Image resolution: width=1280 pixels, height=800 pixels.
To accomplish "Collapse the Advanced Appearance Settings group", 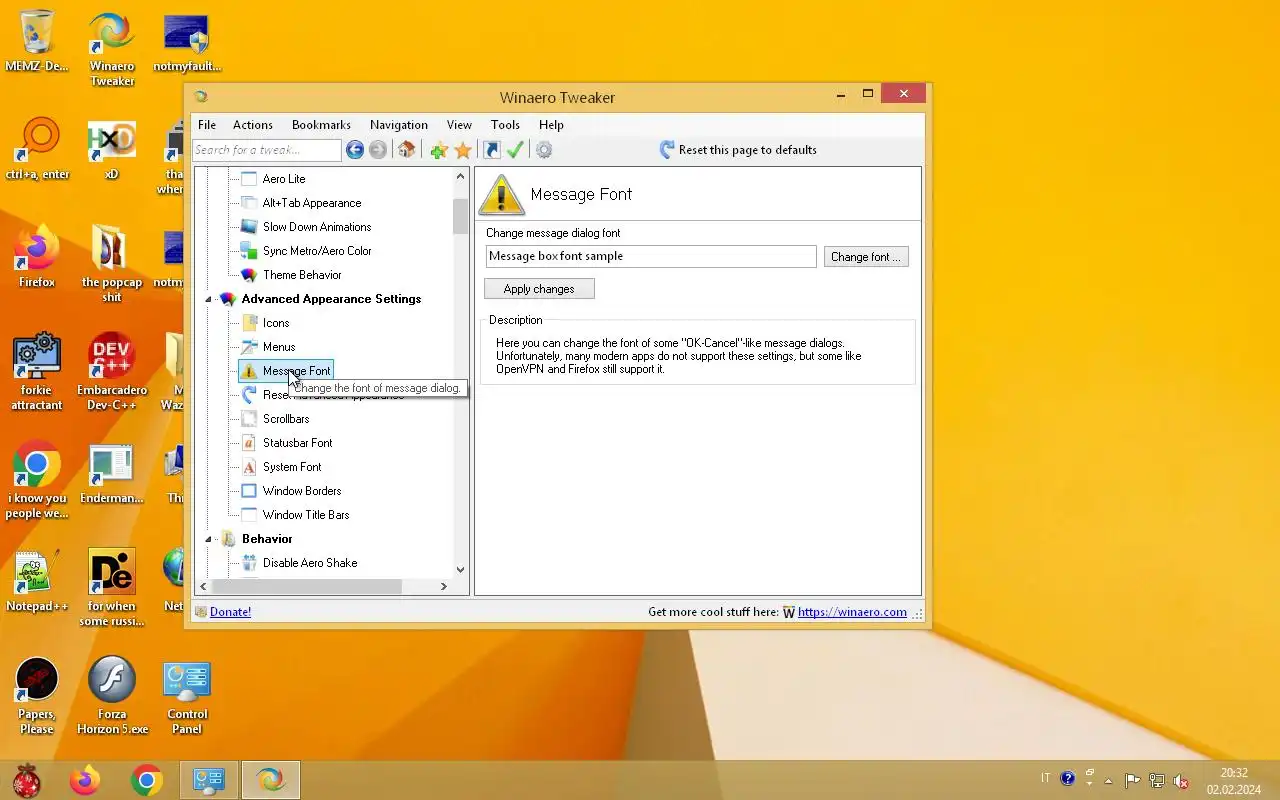I will (209, 299).
